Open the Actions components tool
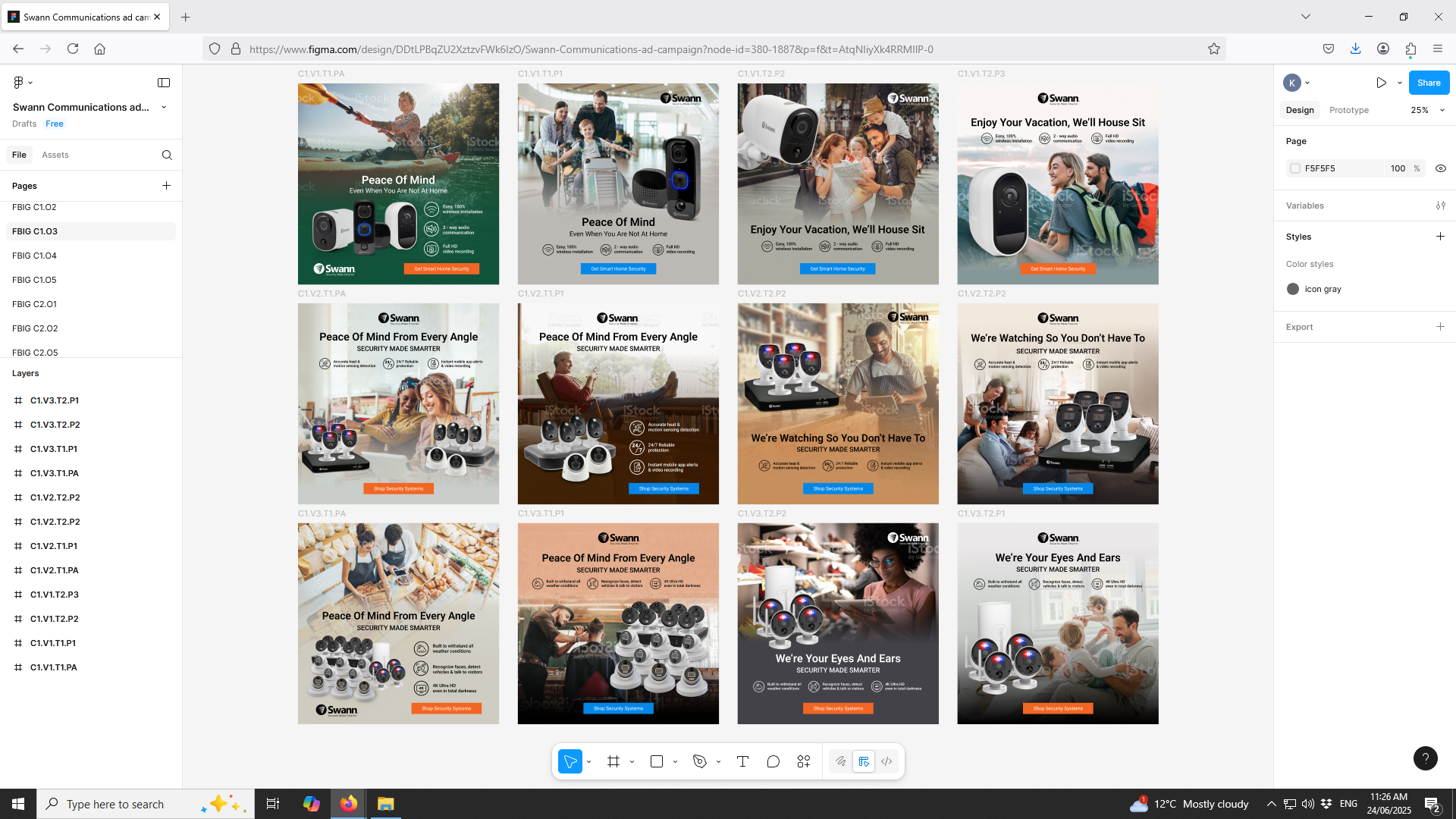This screenshot has height=819, width=1456. pyautogui.click(x=804, y=761)
